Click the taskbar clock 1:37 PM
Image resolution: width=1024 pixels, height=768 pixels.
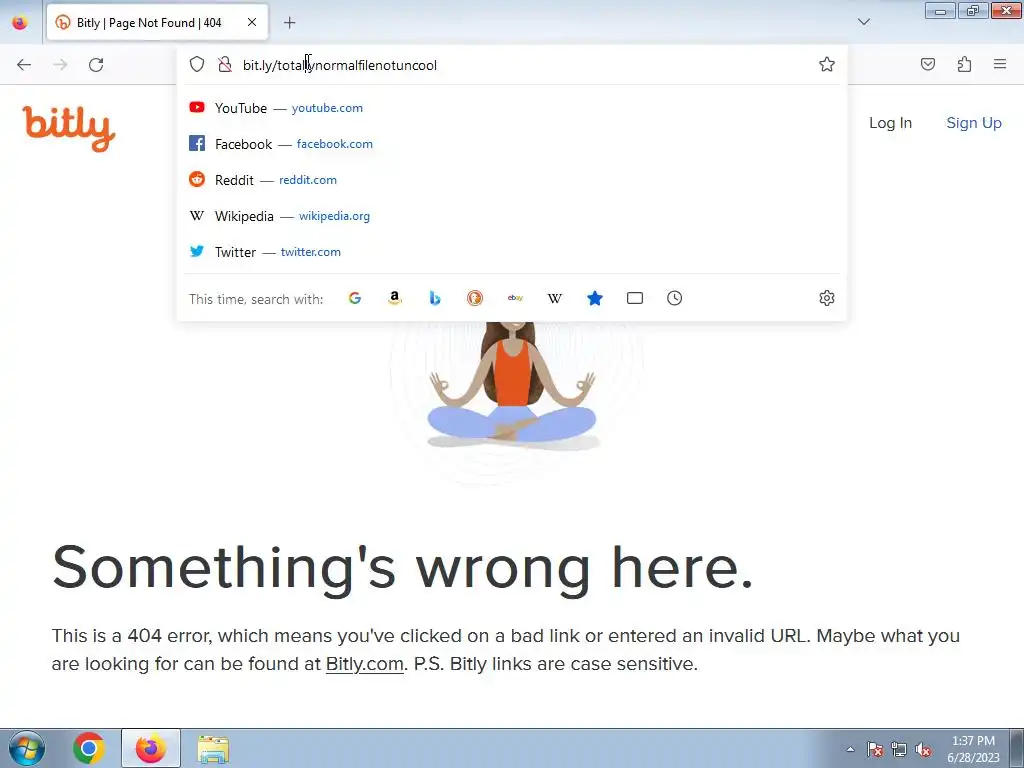973,749
